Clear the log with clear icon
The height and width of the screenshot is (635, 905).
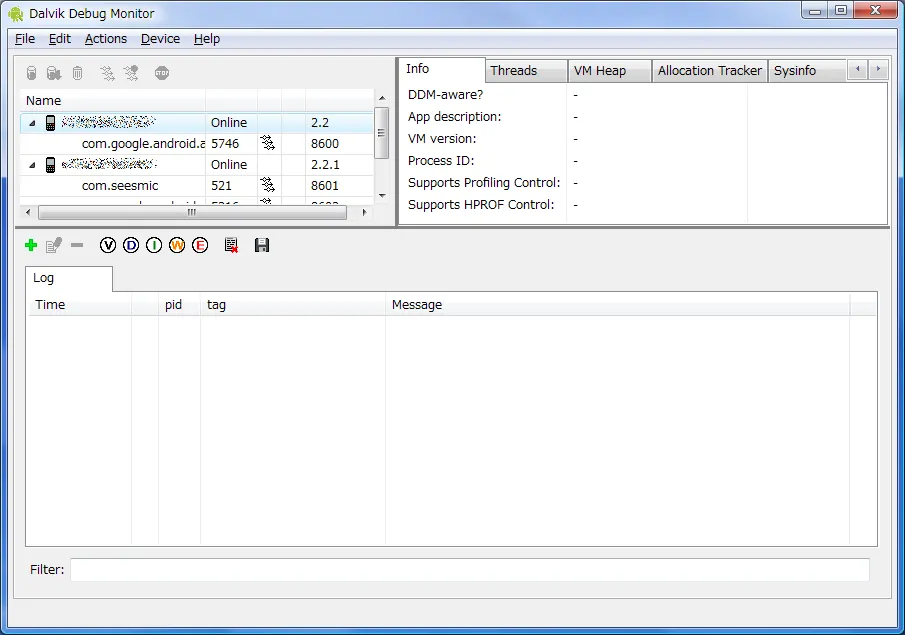coord(231,245)
